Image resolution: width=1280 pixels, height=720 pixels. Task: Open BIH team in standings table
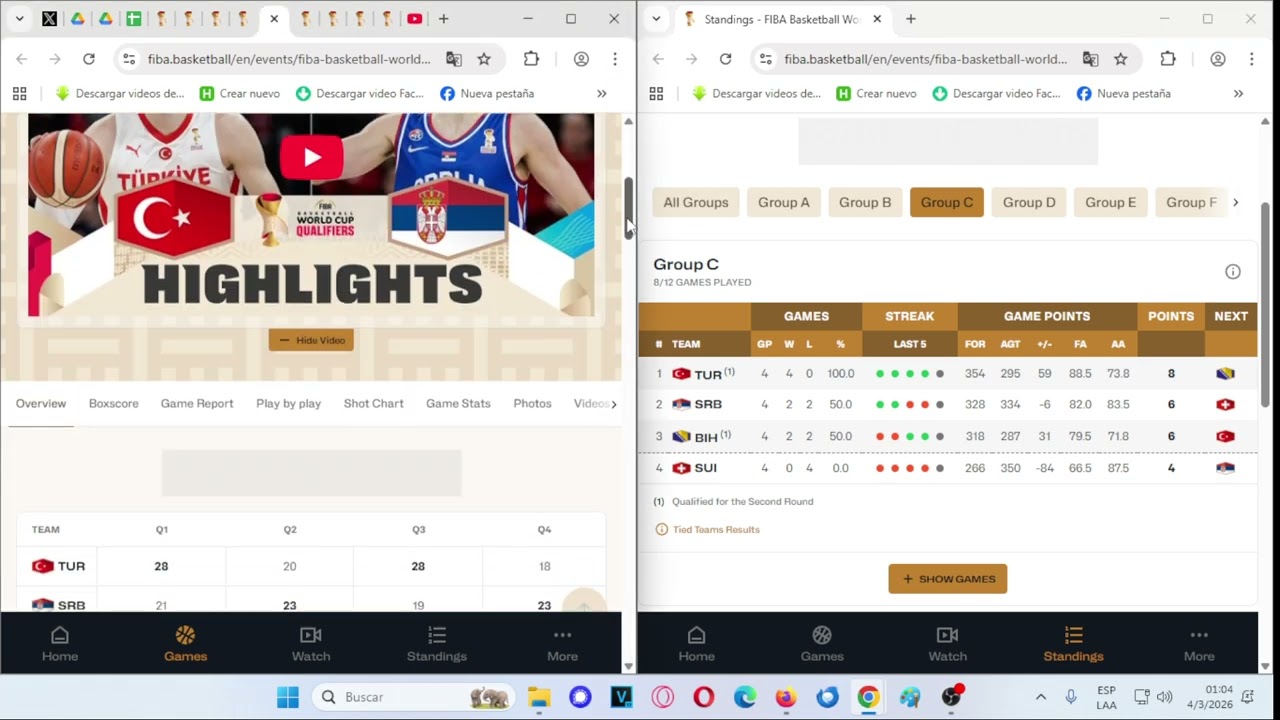pos(704,437)
